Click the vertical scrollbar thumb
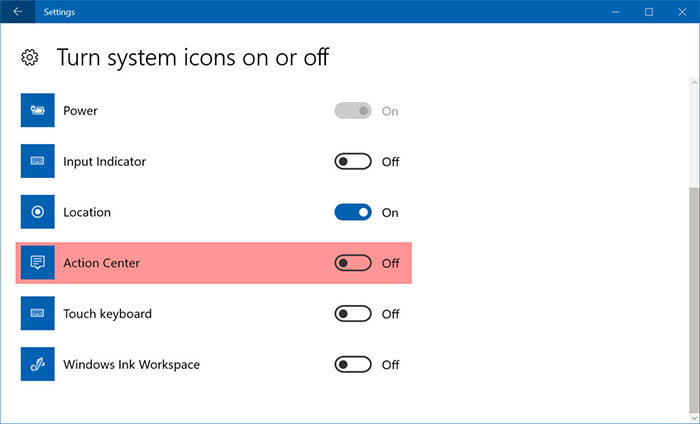Screen dimensions: 700x424 point(694,298)
